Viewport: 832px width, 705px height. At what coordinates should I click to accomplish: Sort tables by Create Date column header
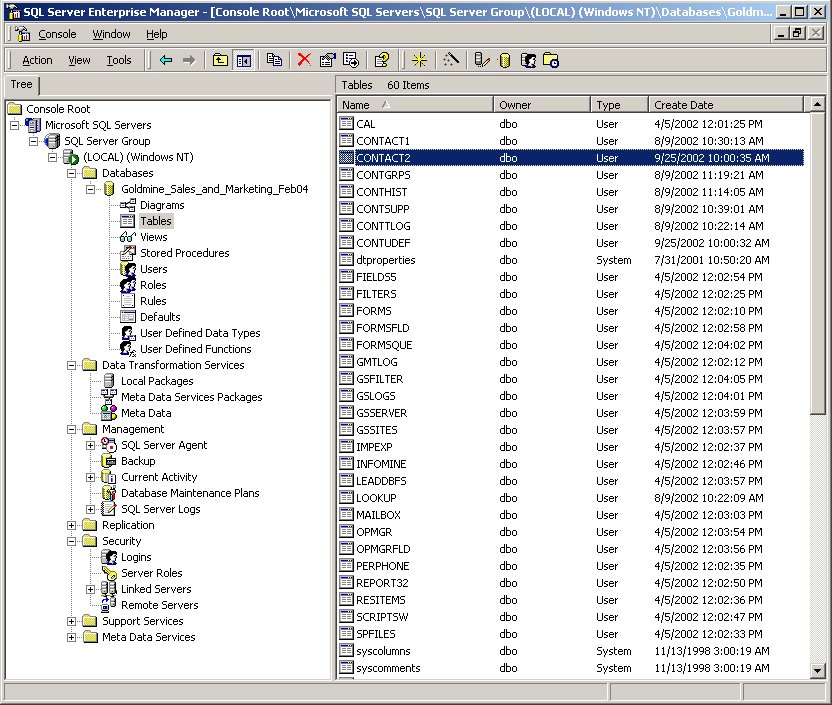(726, 105)
